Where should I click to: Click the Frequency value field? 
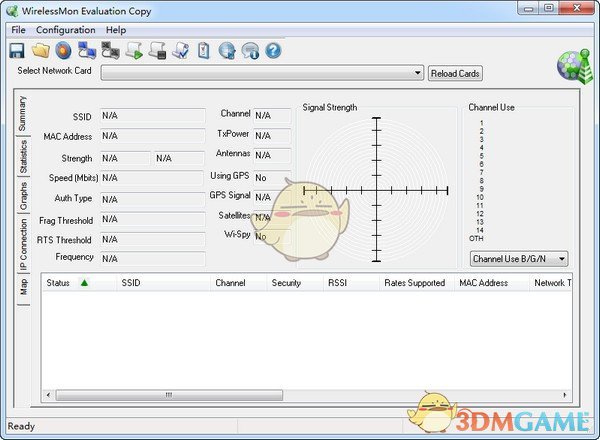153,259
